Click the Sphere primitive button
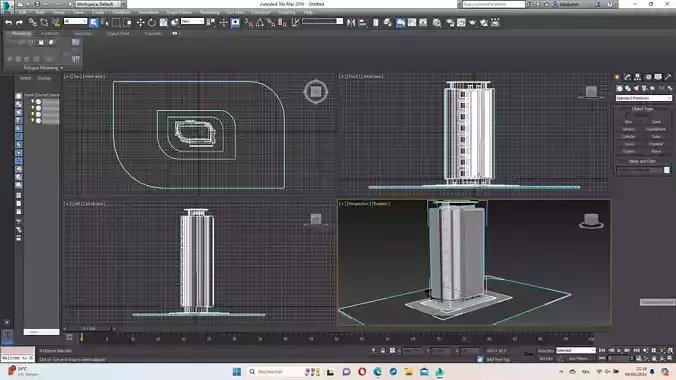Viewport: 676px width, 380px height. [x=629, y=129]
